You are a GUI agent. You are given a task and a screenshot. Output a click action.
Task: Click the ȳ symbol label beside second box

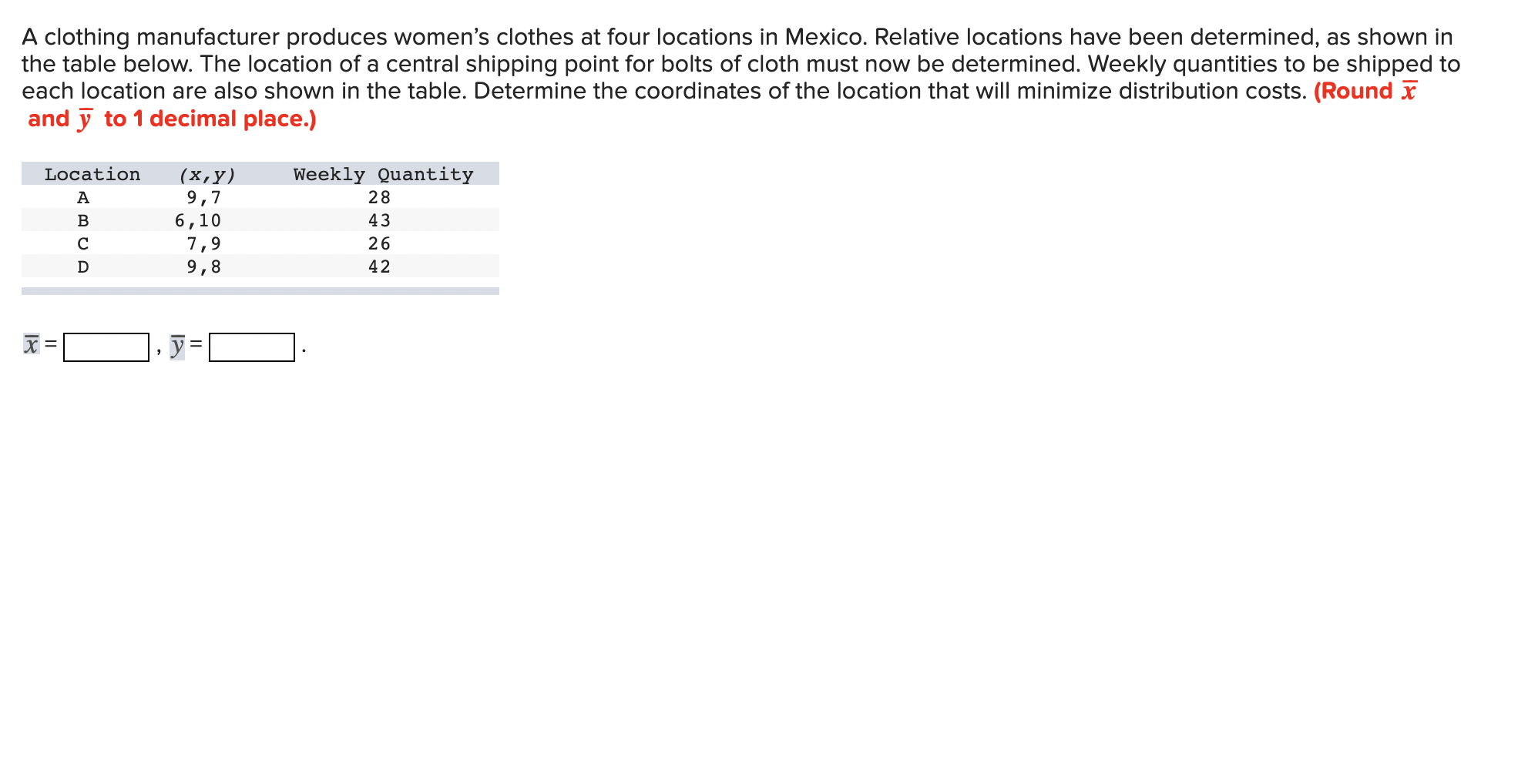177,346
